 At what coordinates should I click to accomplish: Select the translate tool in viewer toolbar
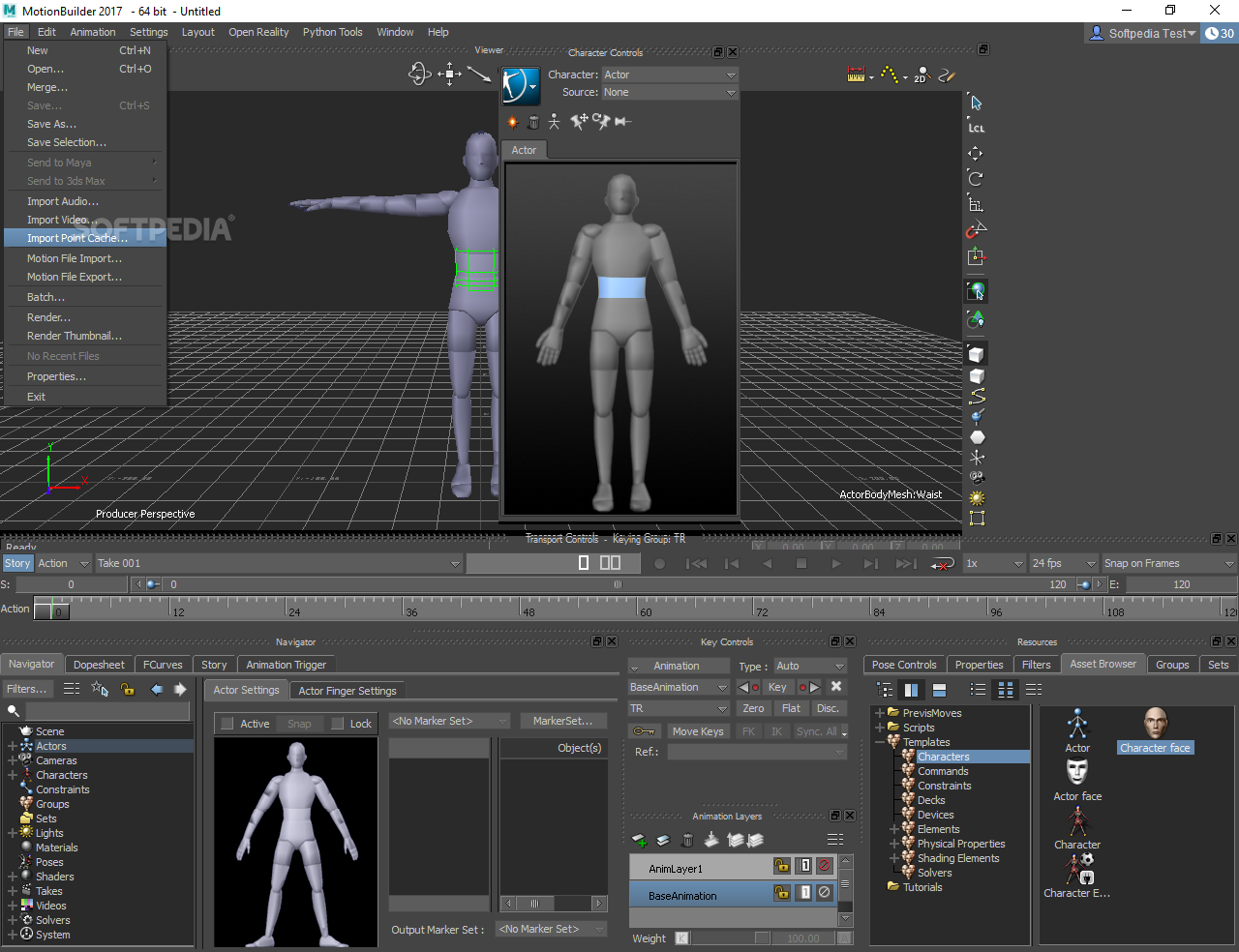(x=976, y=153)
